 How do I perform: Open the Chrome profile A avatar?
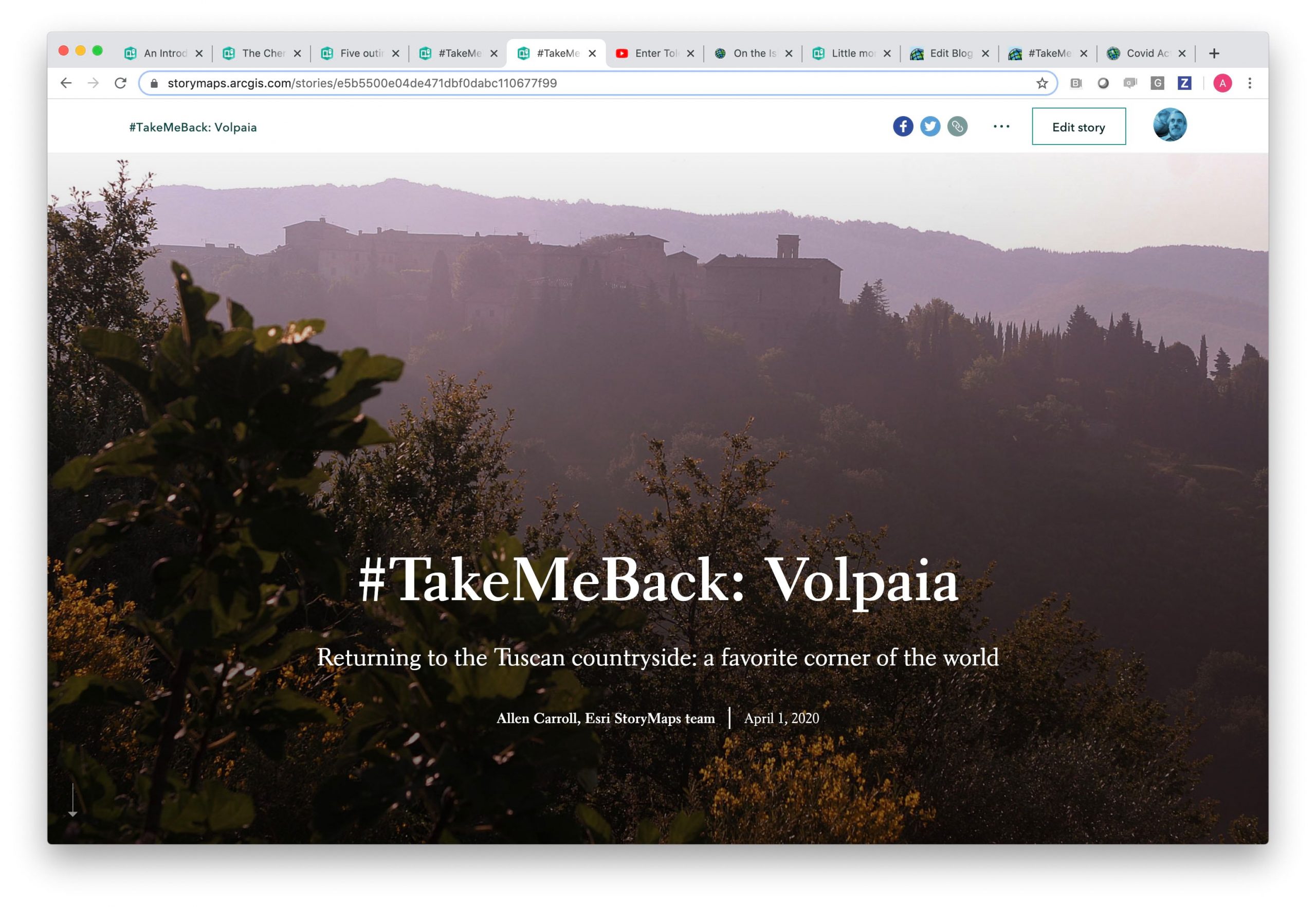coord(1222,83)
